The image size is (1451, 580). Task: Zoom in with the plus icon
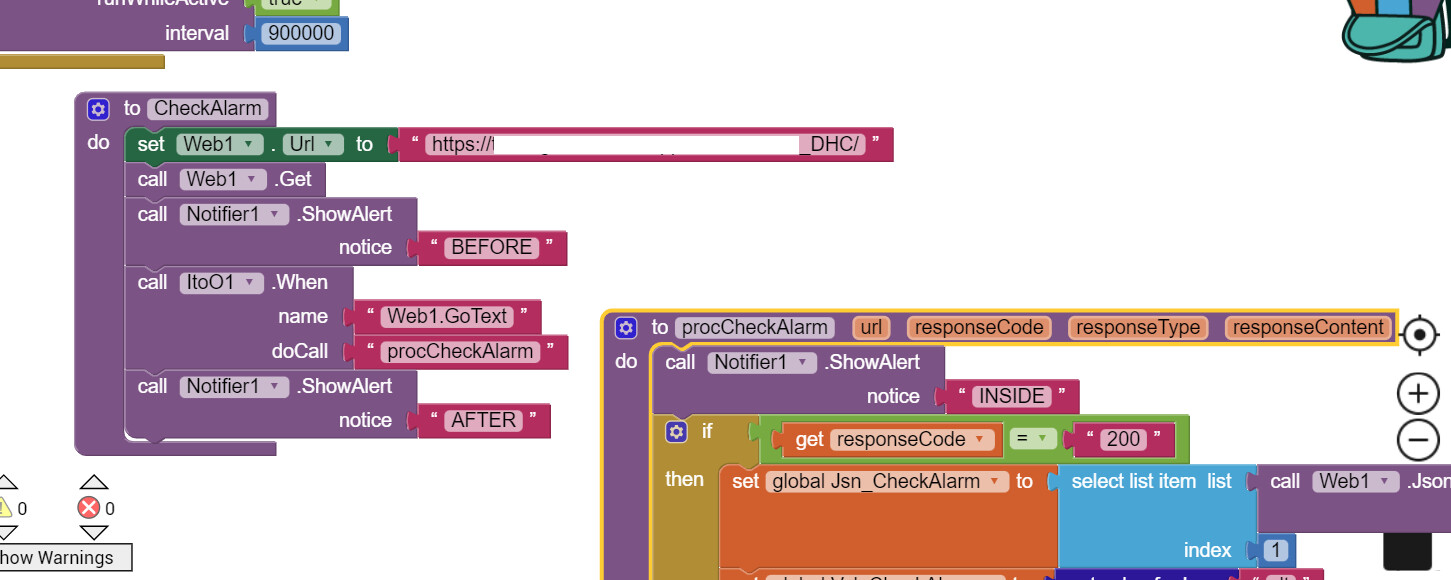click(x=1418, y=394)
